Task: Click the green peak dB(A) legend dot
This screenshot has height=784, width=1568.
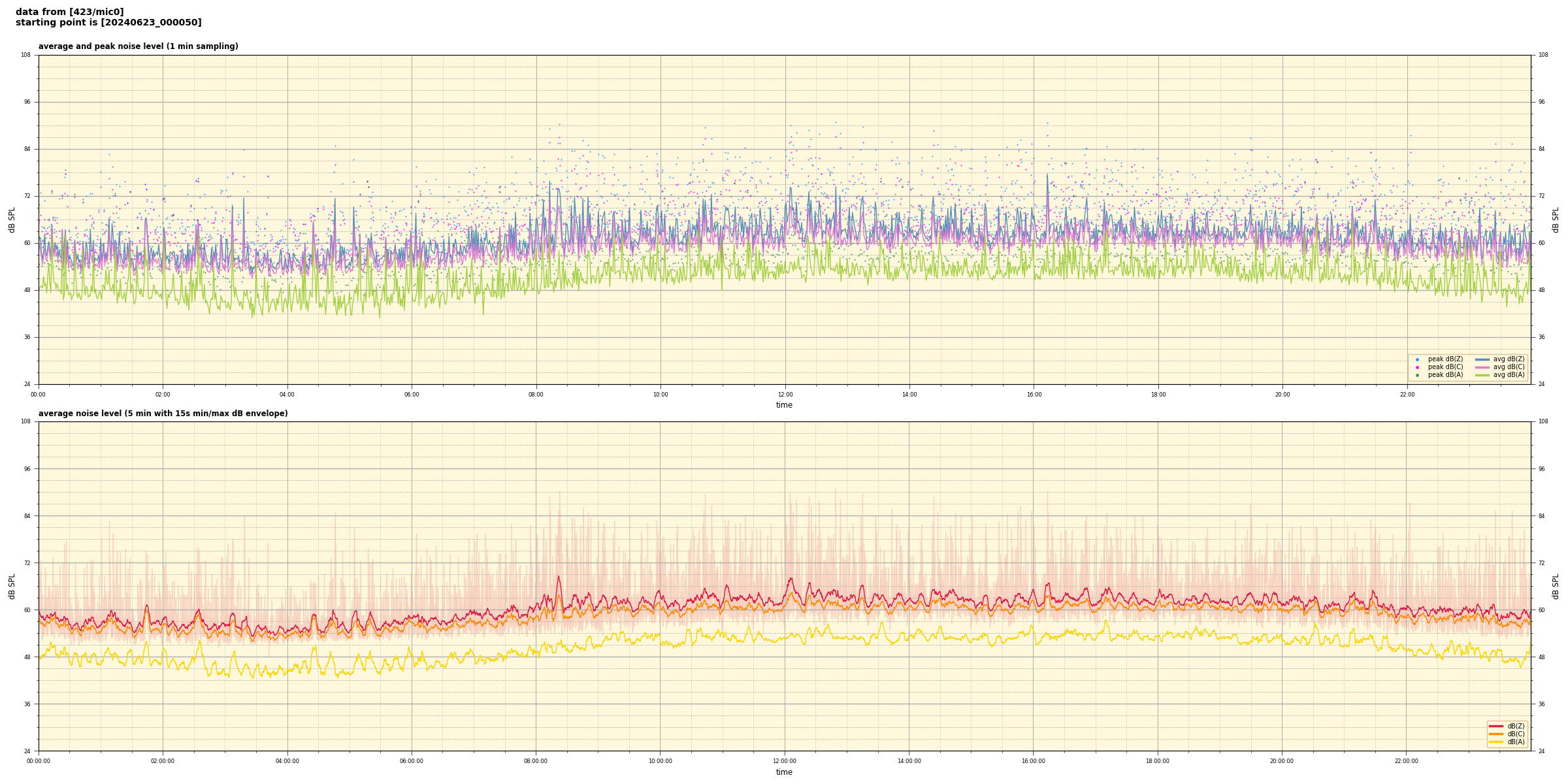Action: click(x=1417, y=375)
